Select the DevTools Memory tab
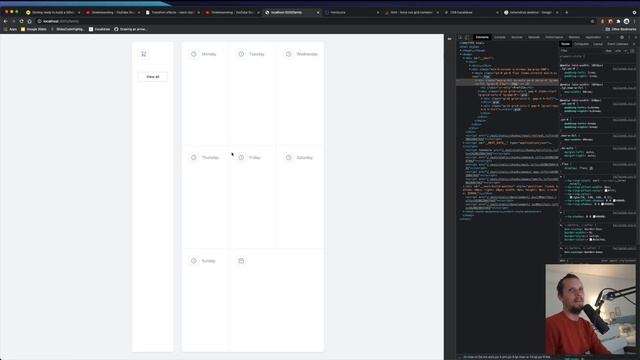Viewport: 640px width, 360px height. point(574,37)
